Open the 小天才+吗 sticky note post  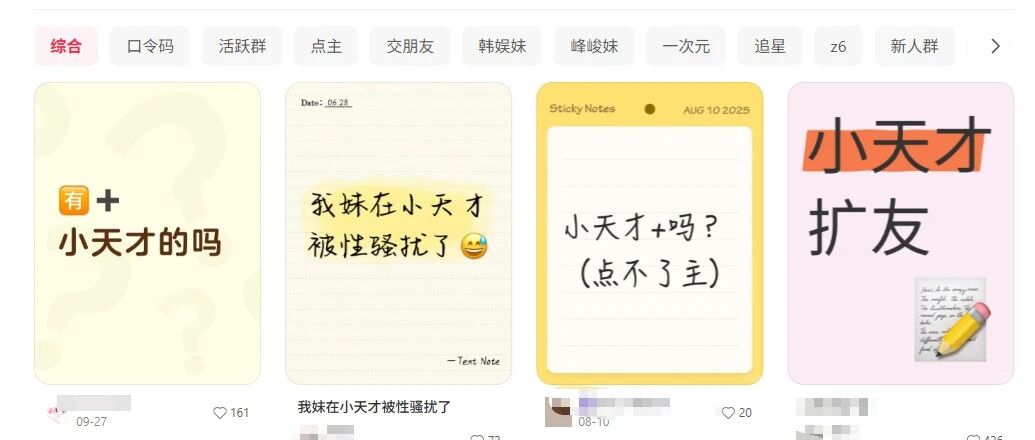[650, 234]
